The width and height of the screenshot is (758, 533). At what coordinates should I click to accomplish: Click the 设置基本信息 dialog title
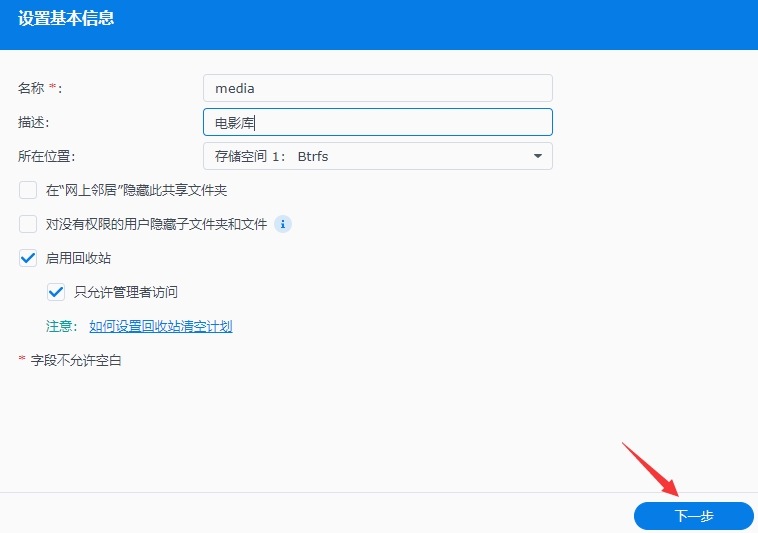[x=66, y=19]
